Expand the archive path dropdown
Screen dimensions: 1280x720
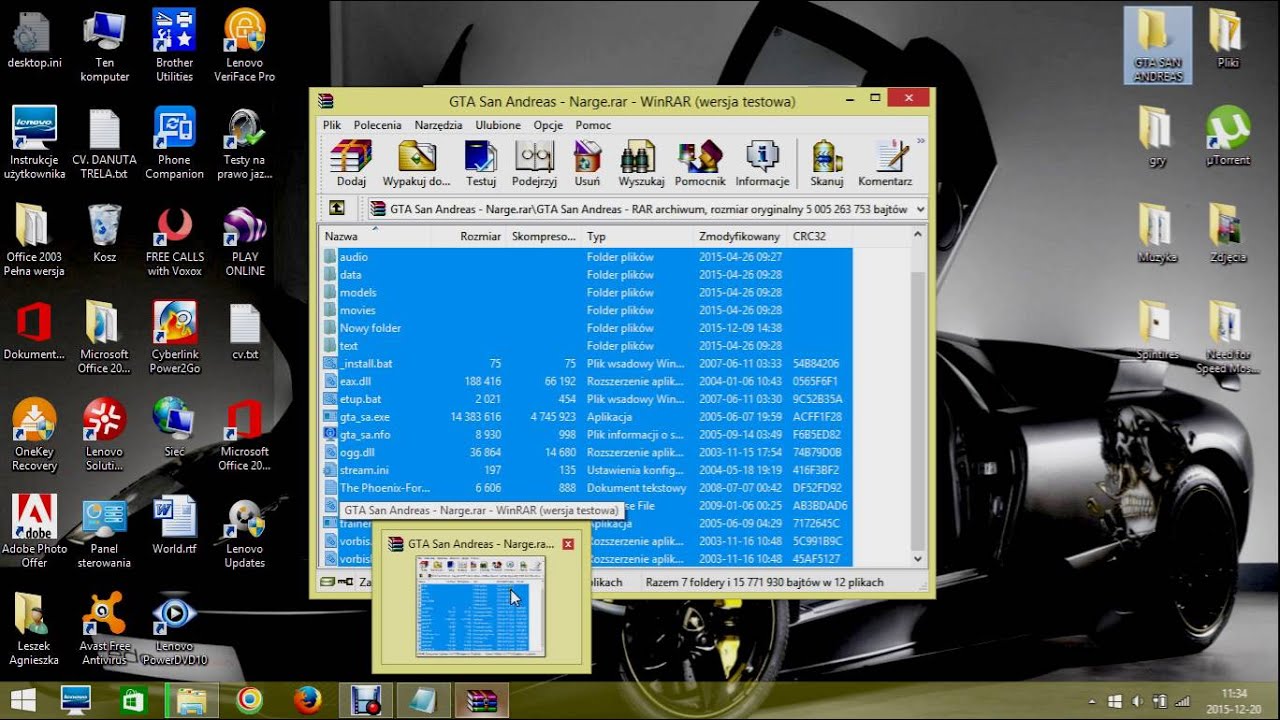click(920, 210)
